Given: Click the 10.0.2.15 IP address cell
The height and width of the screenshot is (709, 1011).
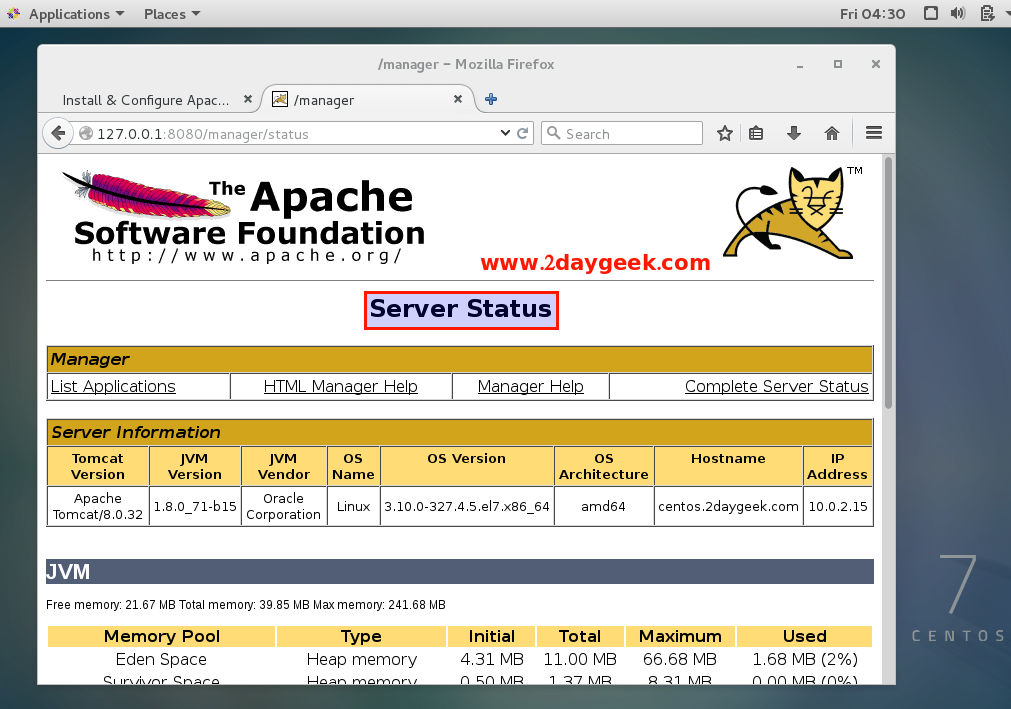Looking at the screenshot, I should [x=838, y=507].
